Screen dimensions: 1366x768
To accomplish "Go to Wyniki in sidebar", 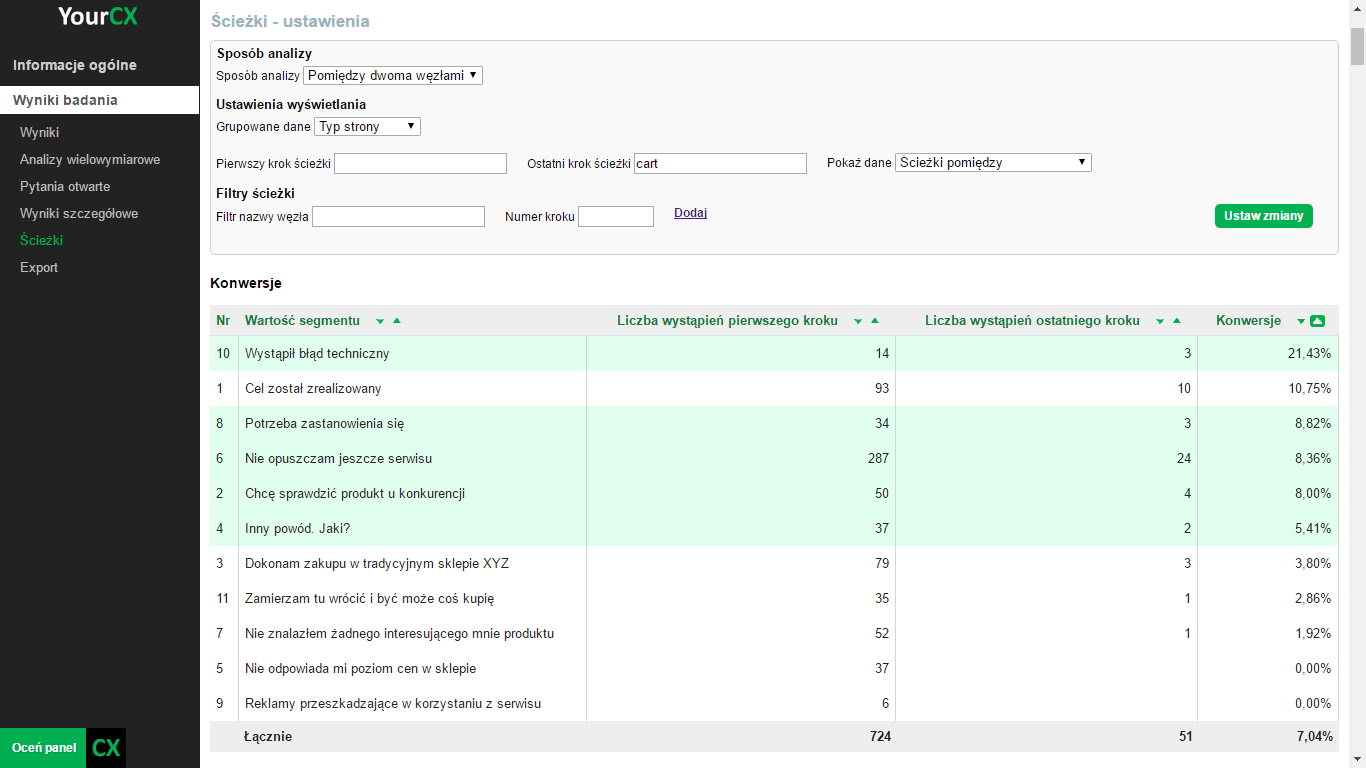I will pyautogui.click(x=40, y=132).
